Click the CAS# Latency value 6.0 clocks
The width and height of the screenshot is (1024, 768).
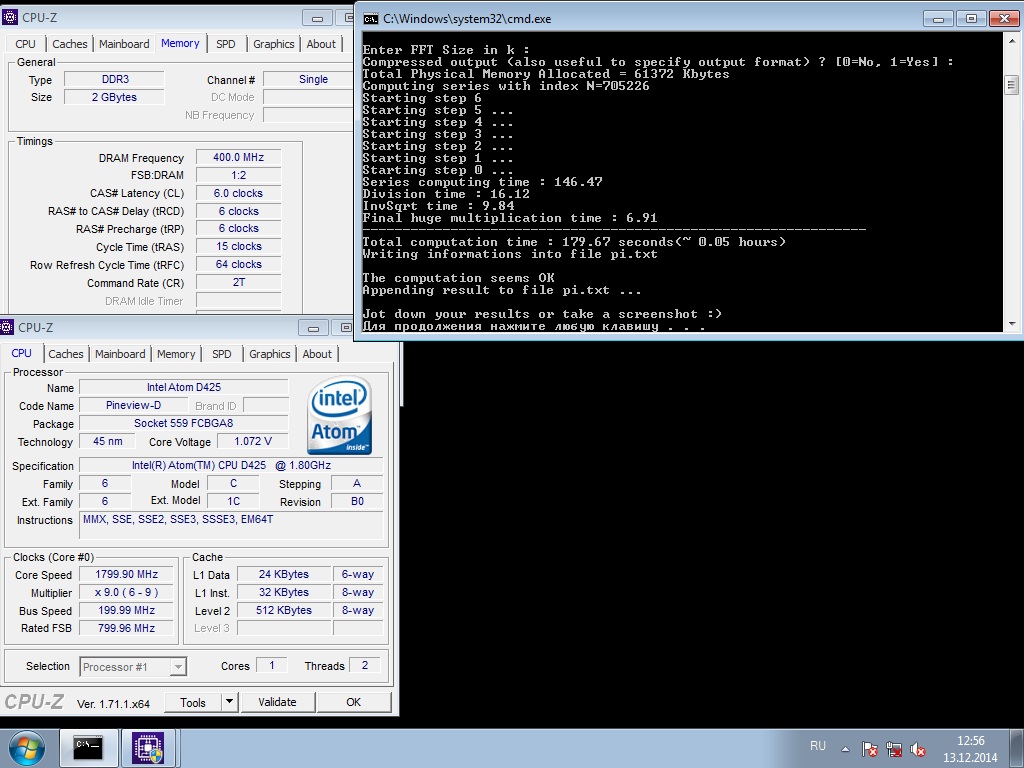tap(238, 193)
